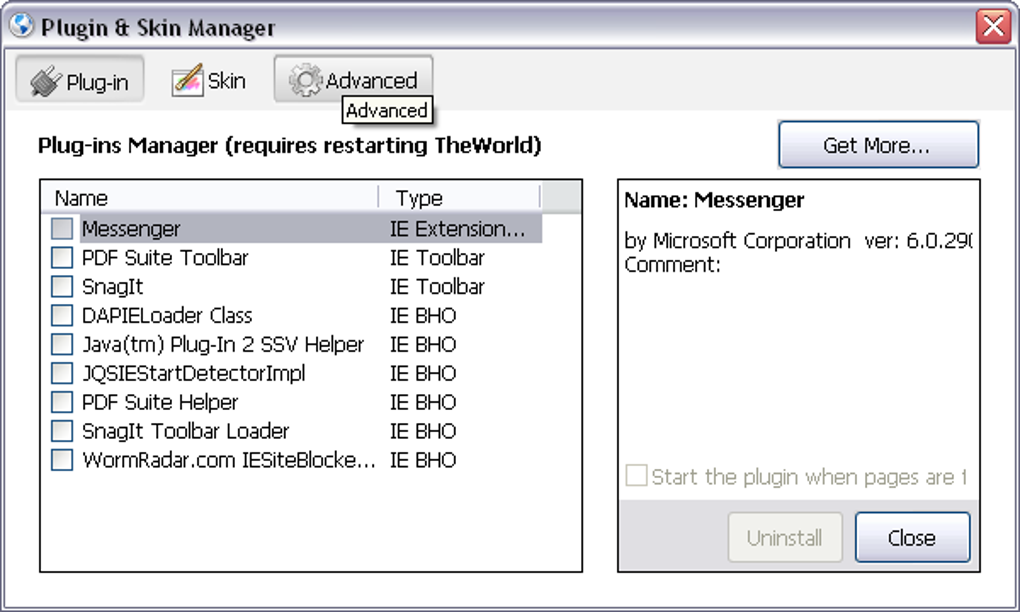Click 'Name: Messenger' in details panel
Screen dimensions: 1020x612
[714, 200]
